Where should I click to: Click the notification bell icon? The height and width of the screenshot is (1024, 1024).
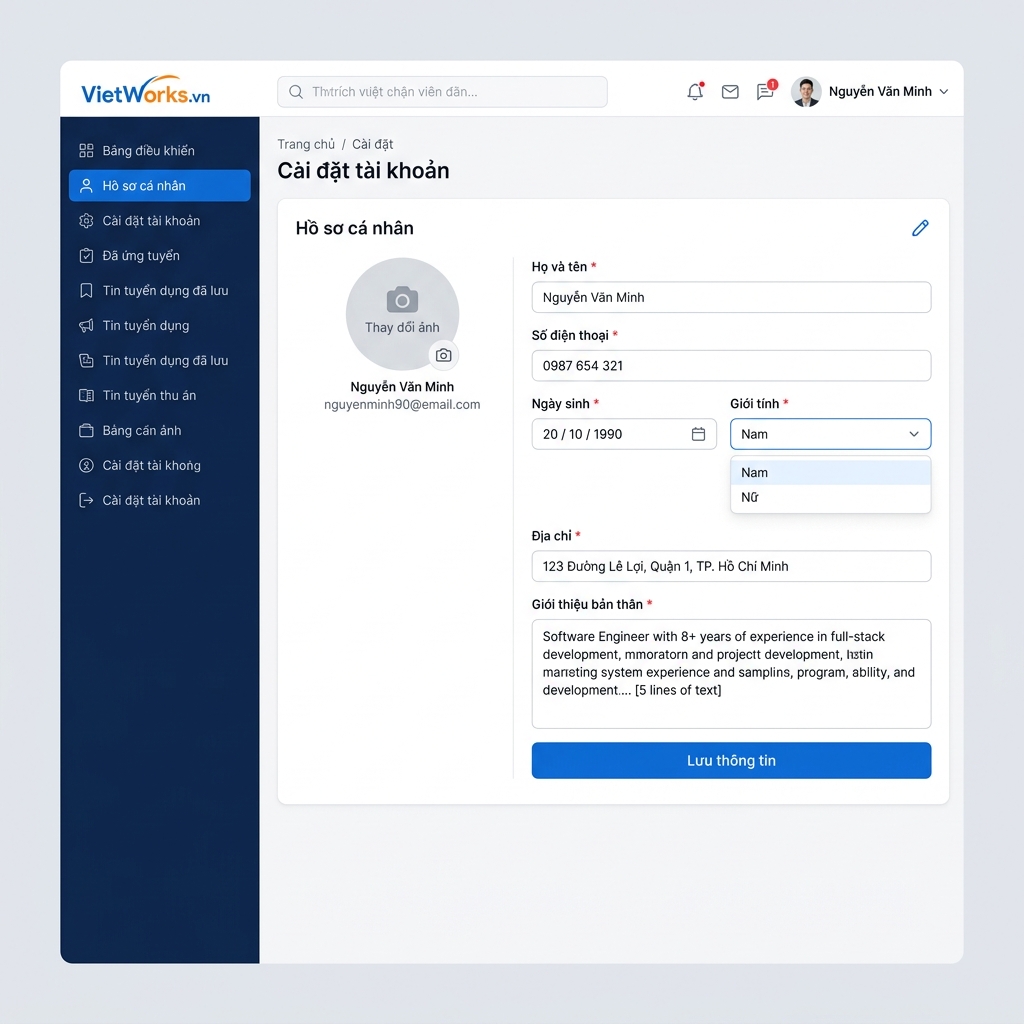click(x=695, y=92)
